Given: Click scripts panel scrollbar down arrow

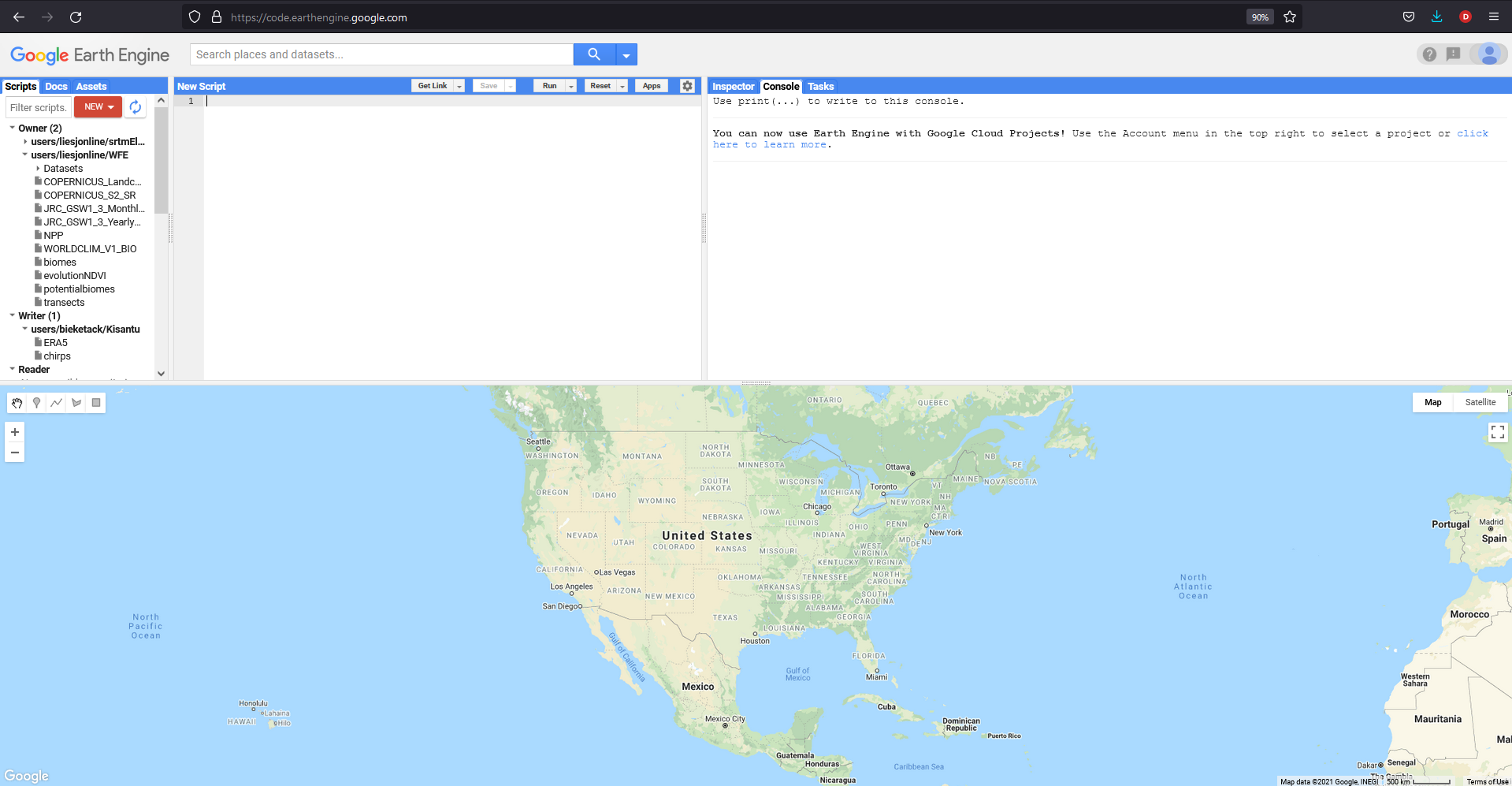Looking at the screenshot, I should coord(162,374).
